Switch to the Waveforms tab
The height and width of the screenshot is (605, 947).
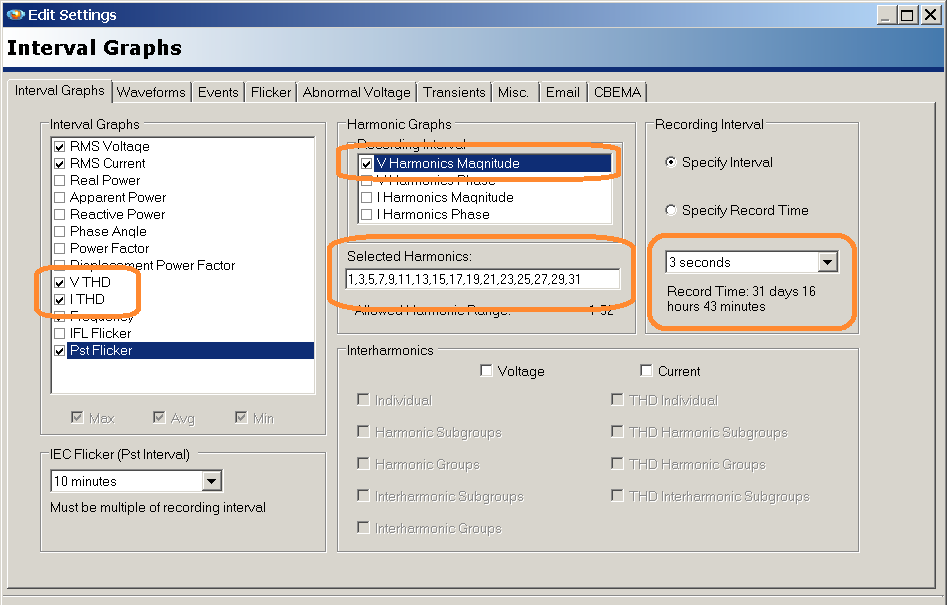click(x=151, y=91)
